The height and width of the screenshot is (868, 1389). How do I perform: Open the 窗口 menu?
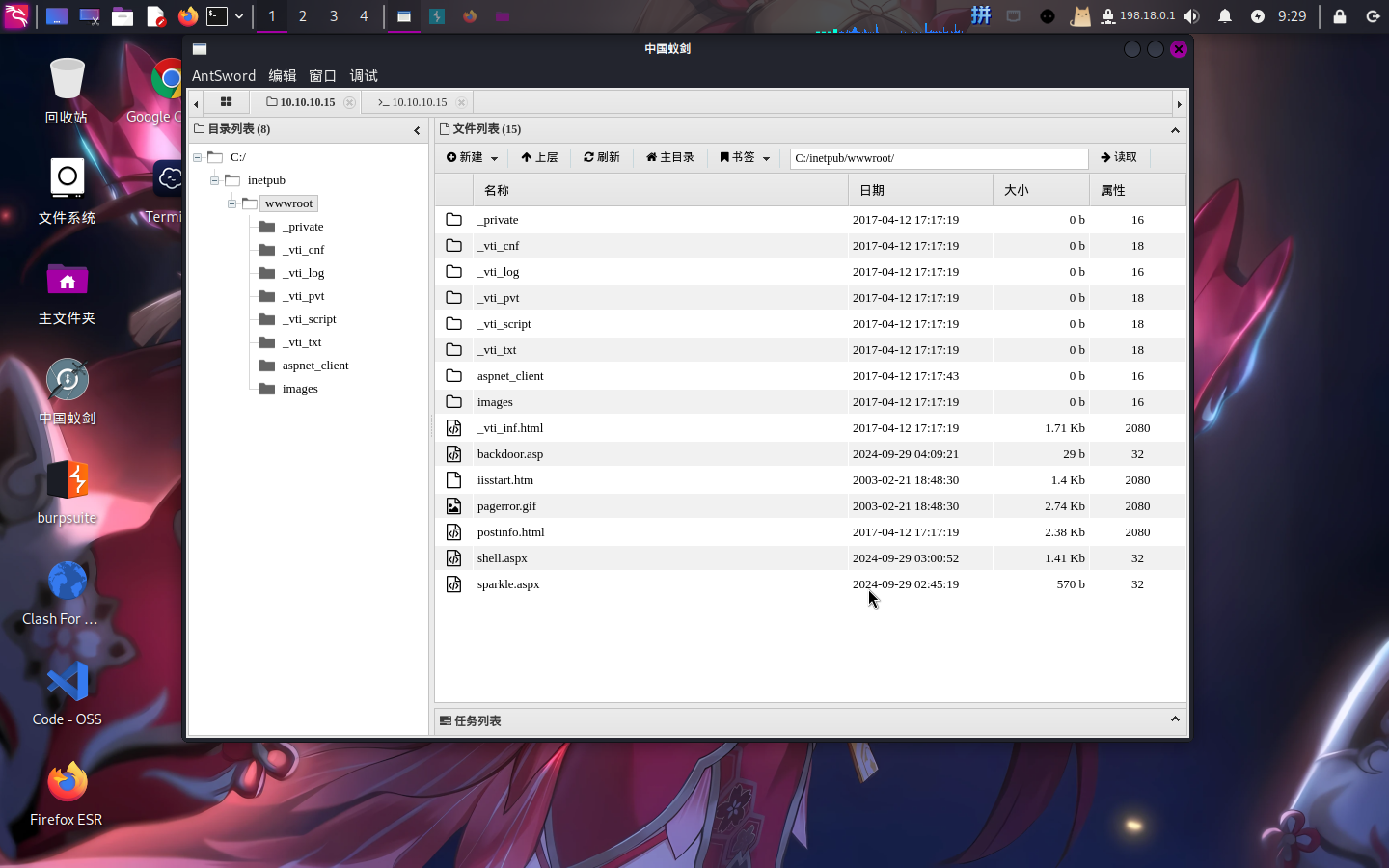pos(322,75)
